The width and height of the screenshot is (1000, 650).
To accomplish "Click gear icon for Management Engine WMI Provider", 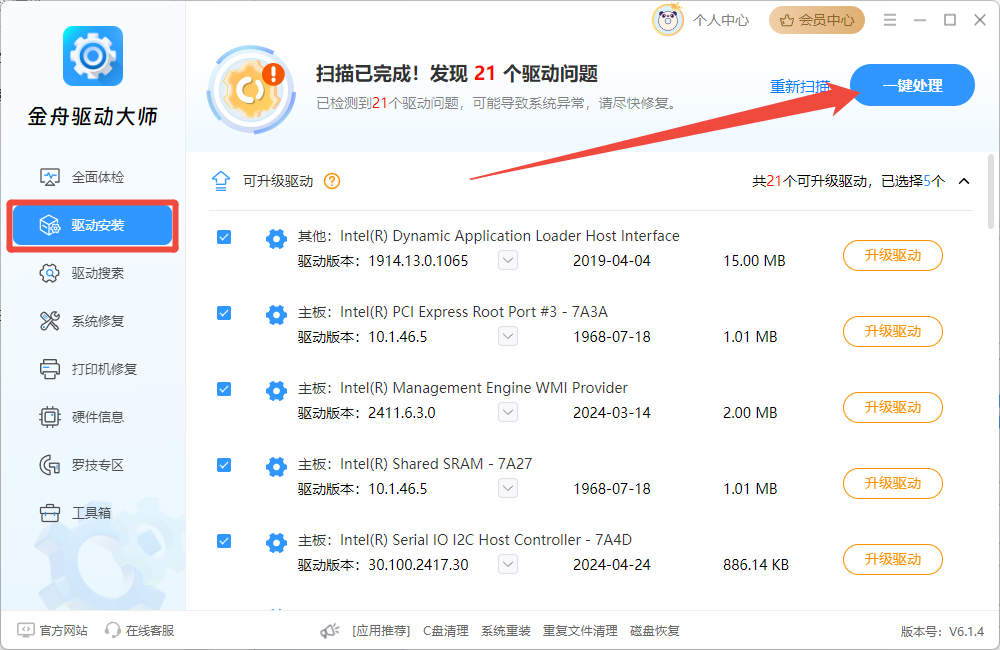I will click(x=276, y=390).
